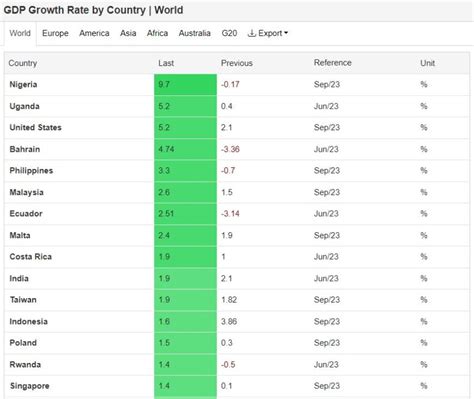Image resolution: width=474 pixels, height=399 pixels.
Task: Click Bahrain's Previous value -3.36
Action: coord(230,149)
